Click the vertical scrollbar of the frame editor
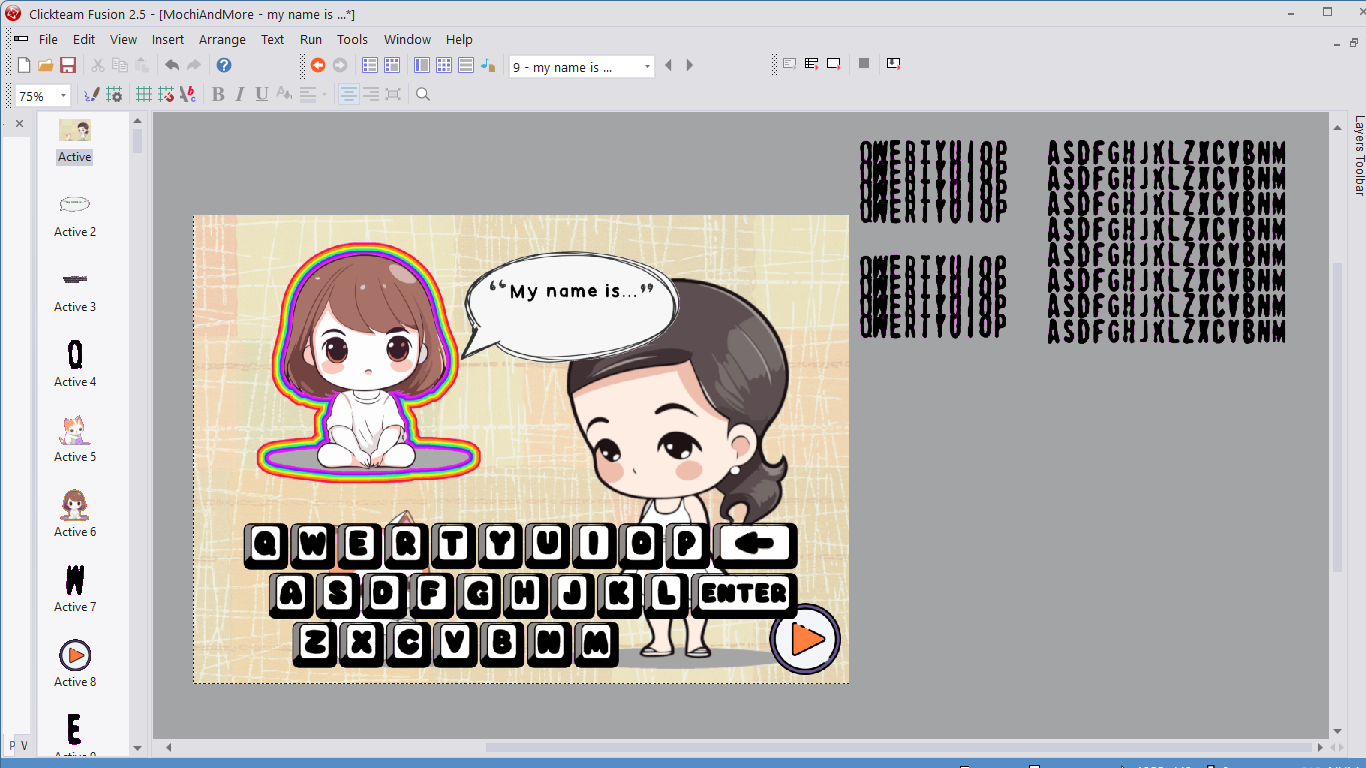 [1337, 416]
